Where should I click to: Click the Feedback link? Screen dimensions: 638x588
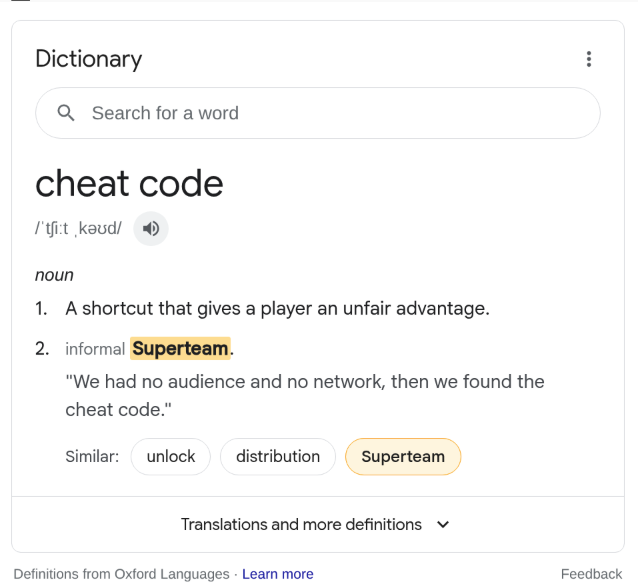pyautogui.click(x=591, y=574)
